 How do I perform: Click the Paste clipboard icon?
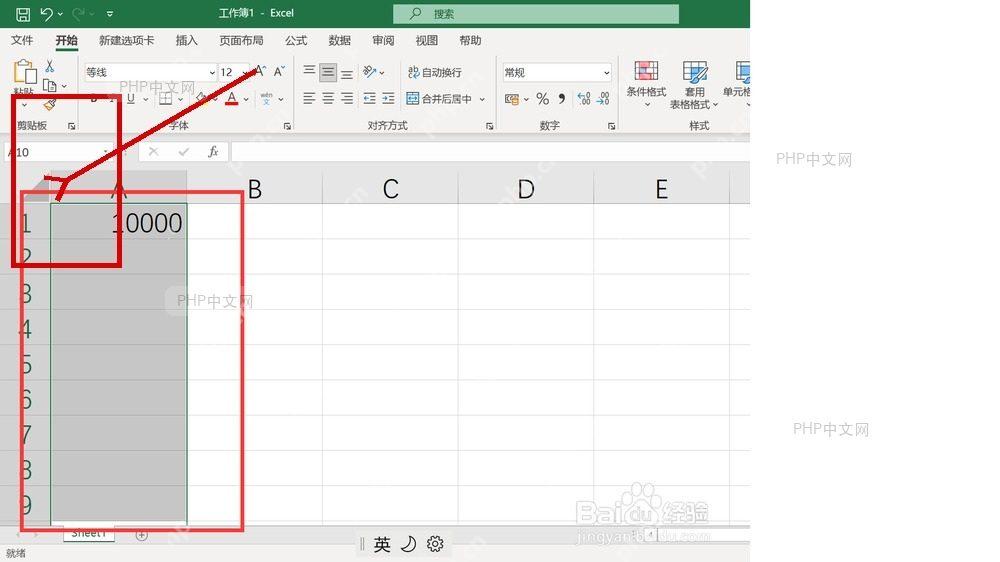tap(25, 72)
